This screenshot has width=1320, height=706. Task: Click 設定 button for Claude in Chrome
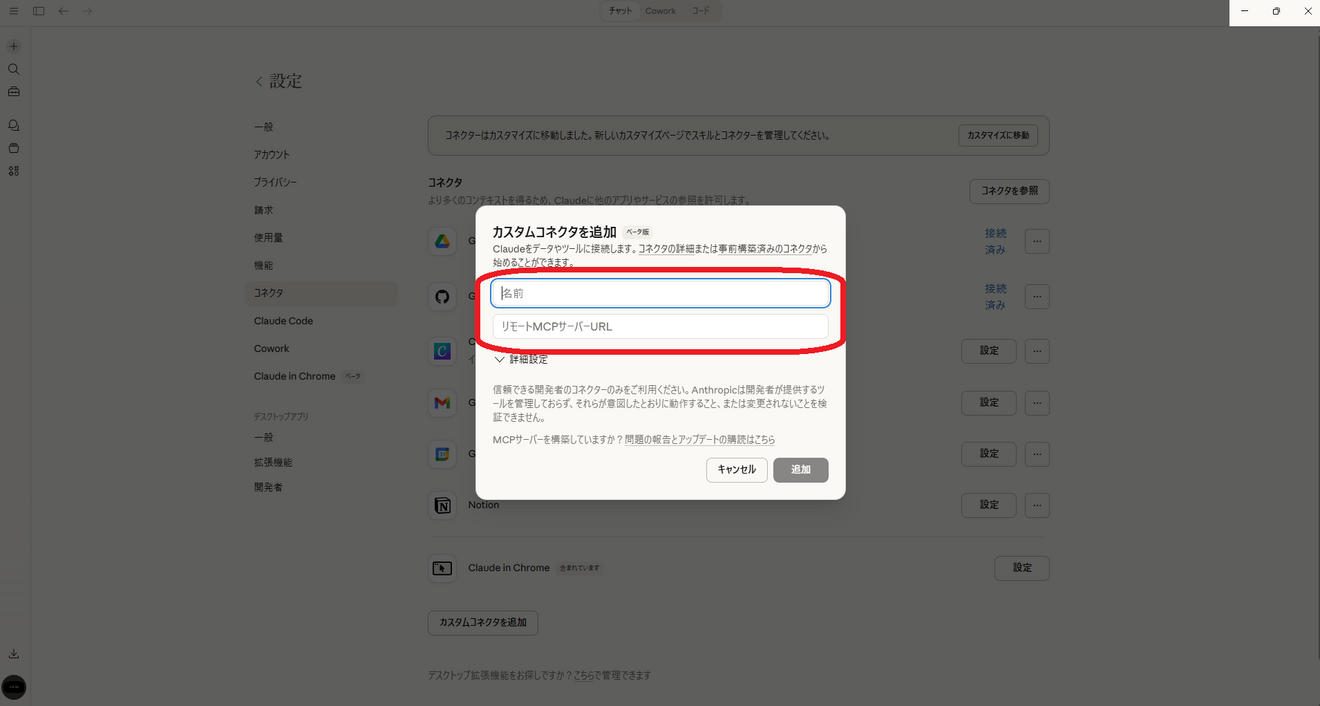1022,568
